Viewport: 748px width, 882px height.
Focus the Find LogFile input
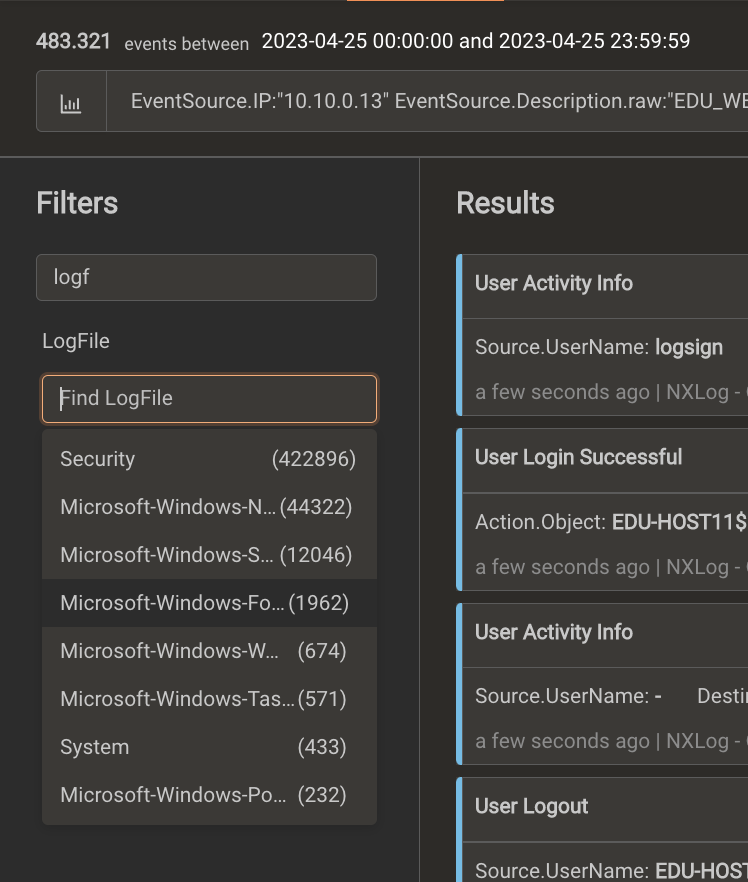point(209,398)
